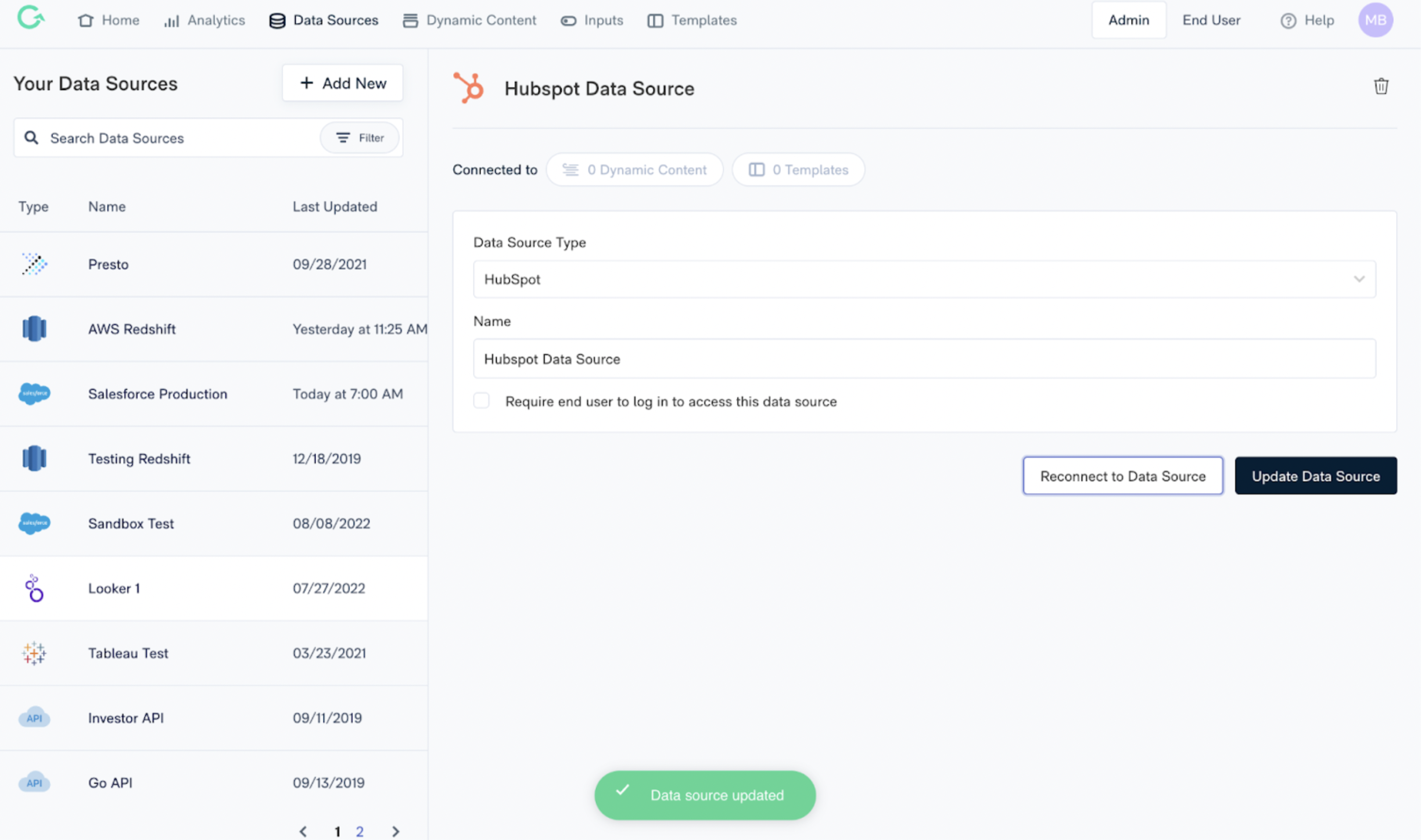Screen dimensions: 1421x840
Task: Open the Inputs tab
Action: click(592, 20)
